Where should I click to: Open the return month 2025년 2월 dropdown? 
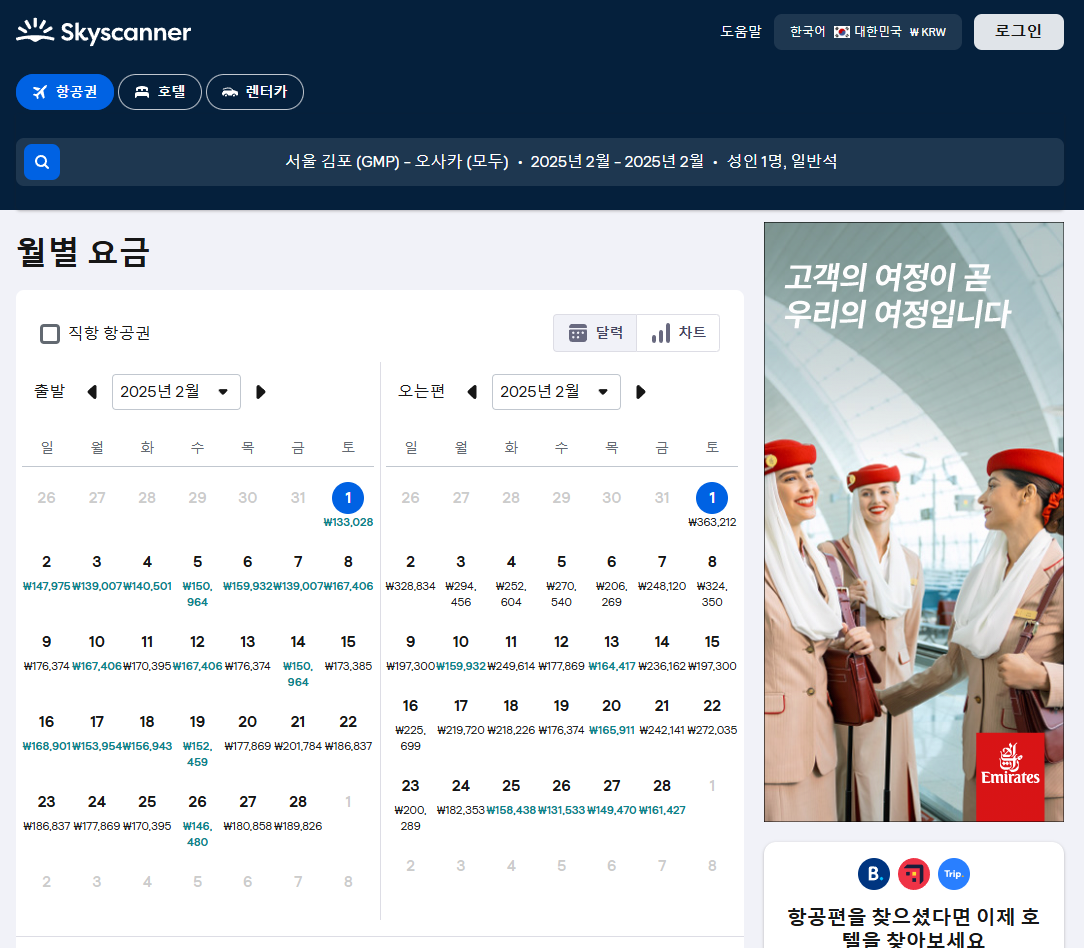pos(556,391)
